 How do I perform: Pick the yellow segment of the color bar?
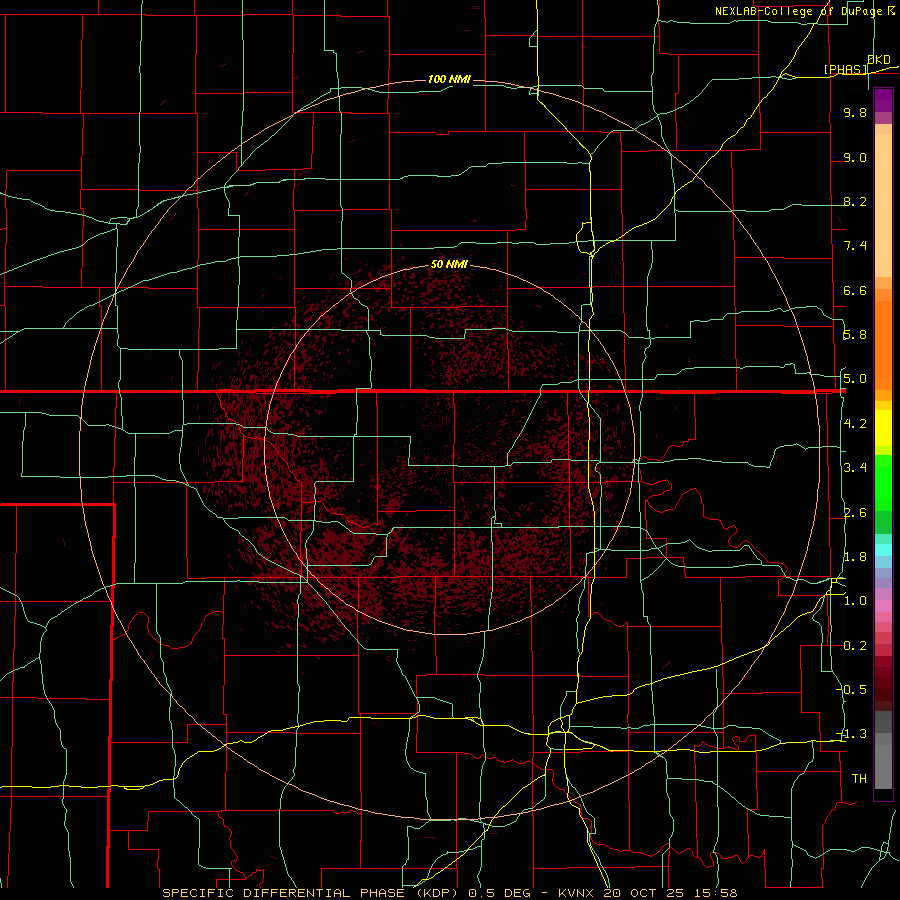pyautogui.click(x=883, y=428)
